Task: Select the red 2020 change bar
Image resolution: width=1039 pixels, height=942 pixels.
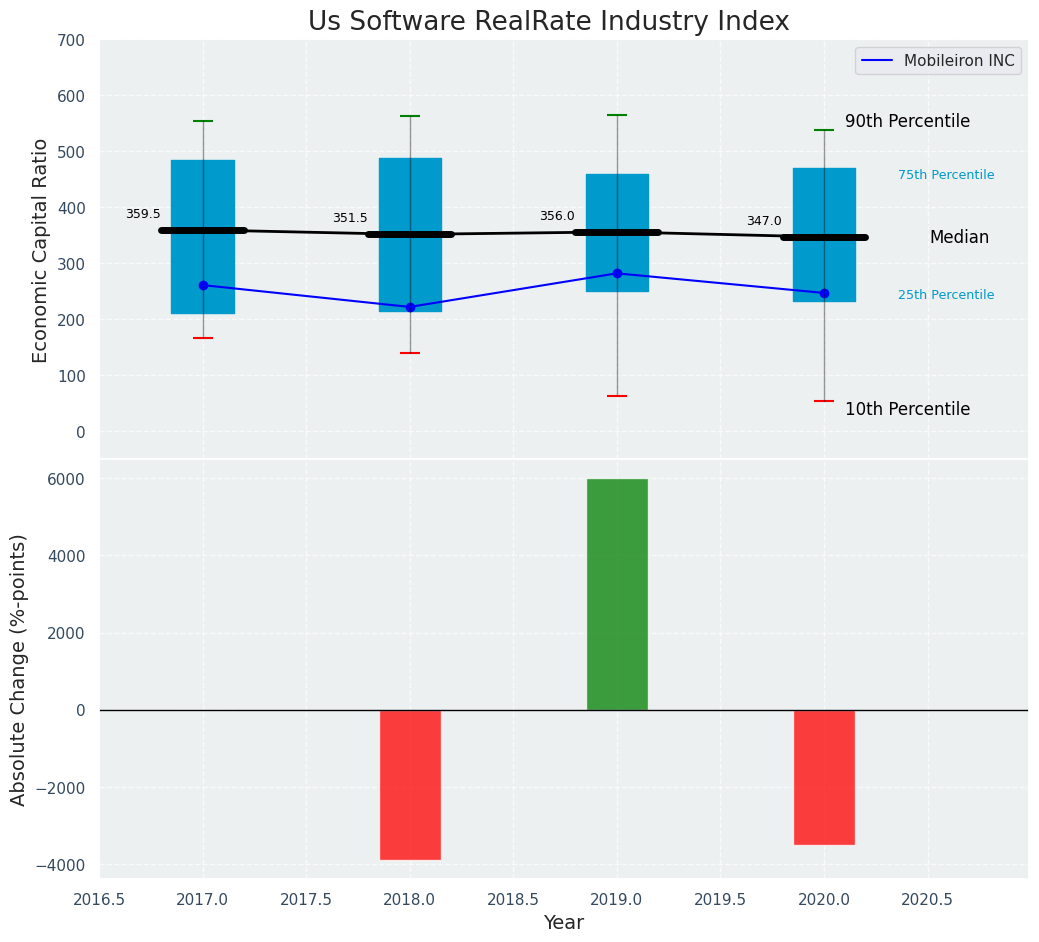Action: coord(824,777)
